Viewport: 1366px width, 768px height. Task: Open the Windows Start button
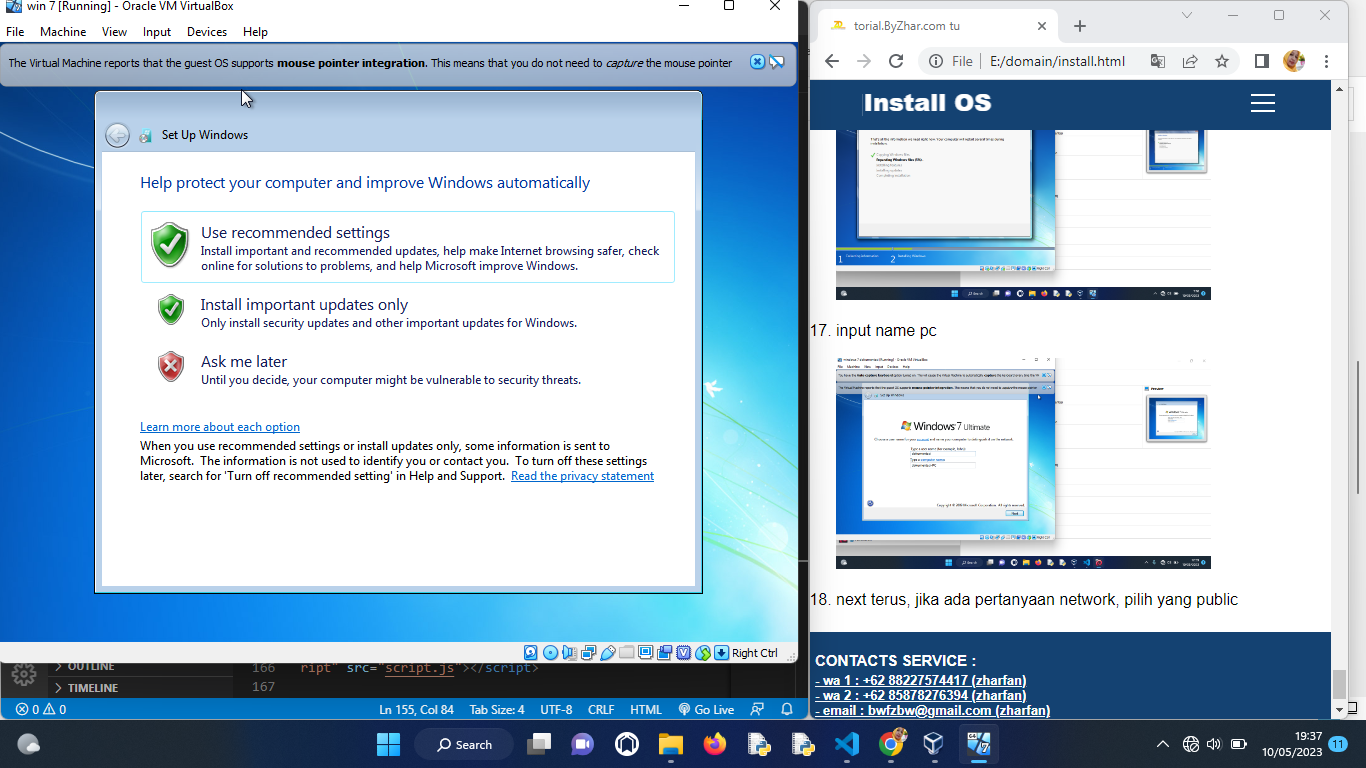tap(388, 744)
